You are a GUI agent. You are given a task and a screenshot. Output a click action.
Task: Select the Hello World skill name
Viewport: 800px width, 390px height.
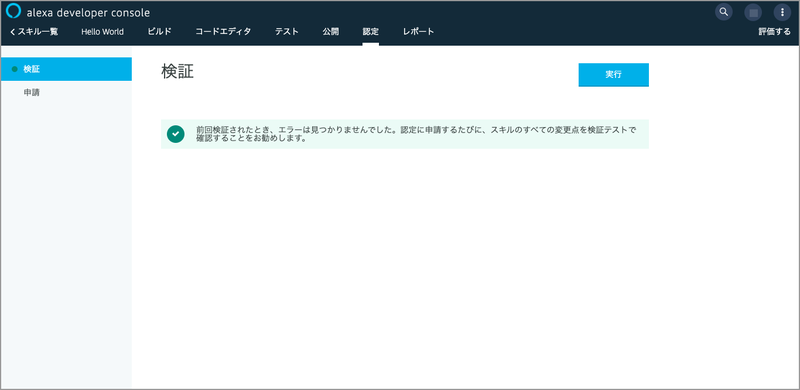point(102,32)
